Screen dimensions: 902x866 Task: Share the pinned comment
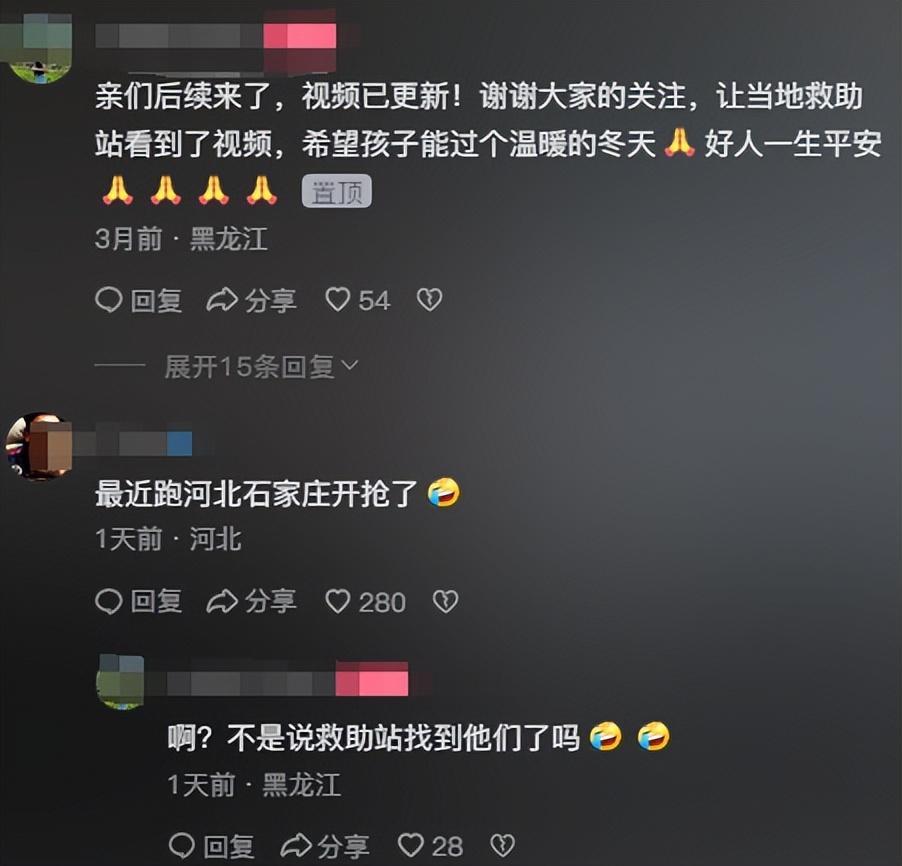coord(251,300)
